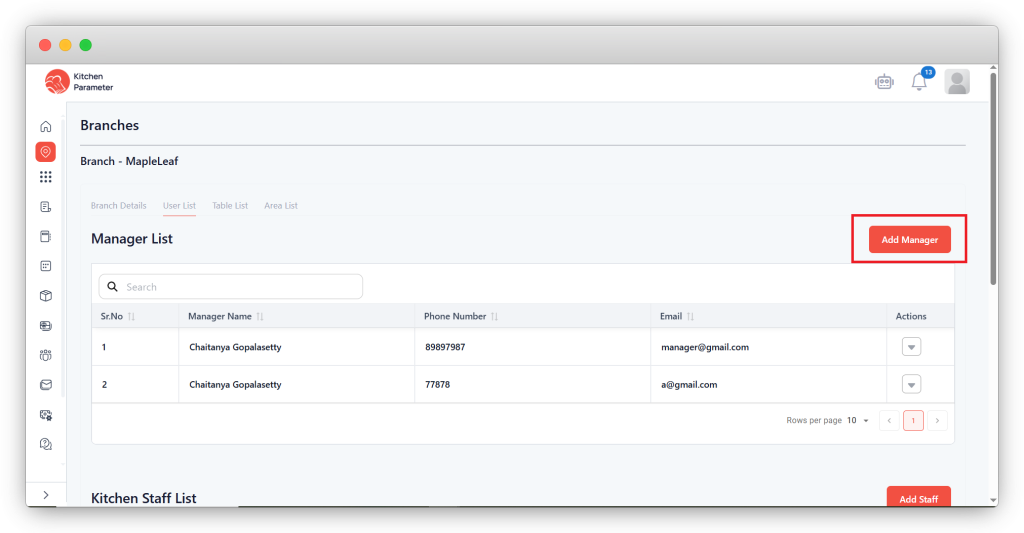The image size is (1024, 533).
Task: Open the robot assistant icon in header
Action: 884,83
